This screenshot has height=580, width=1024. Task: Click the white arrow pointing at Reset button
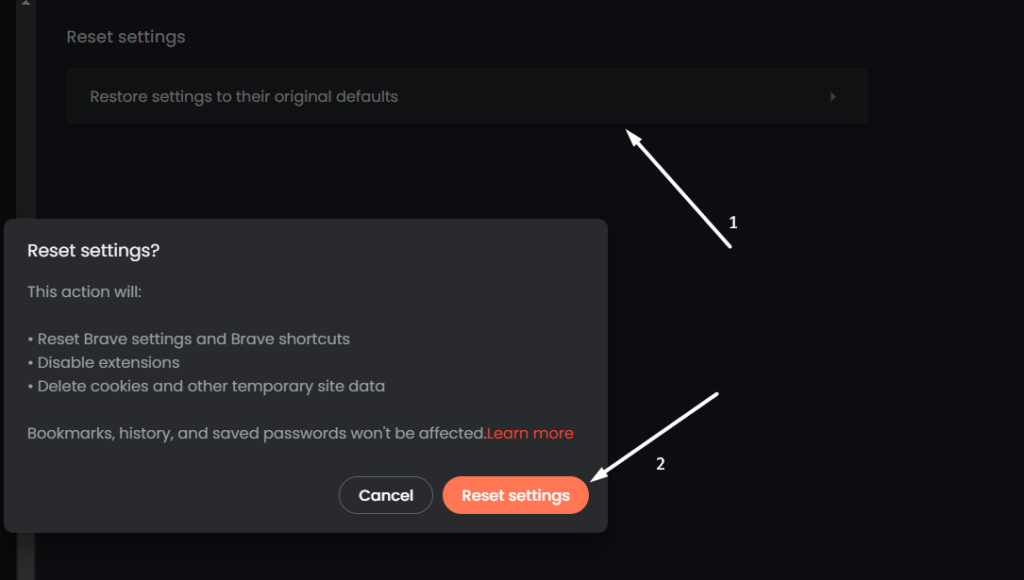click(655, 437)
